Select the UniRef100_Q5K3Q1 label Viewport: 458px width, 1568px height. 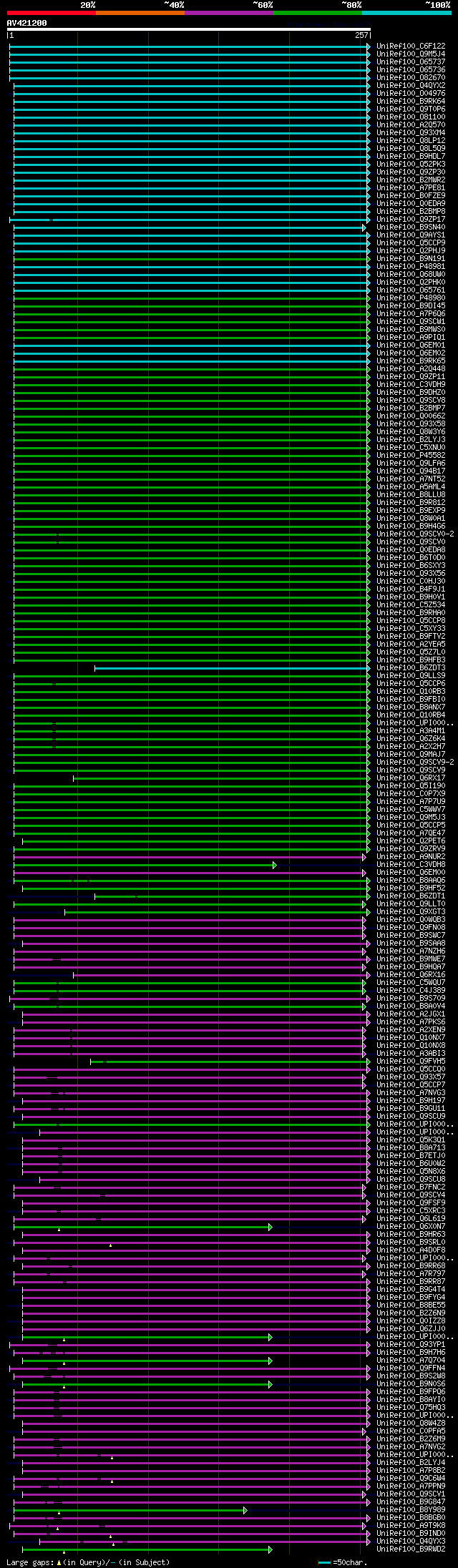(411, 1140)
